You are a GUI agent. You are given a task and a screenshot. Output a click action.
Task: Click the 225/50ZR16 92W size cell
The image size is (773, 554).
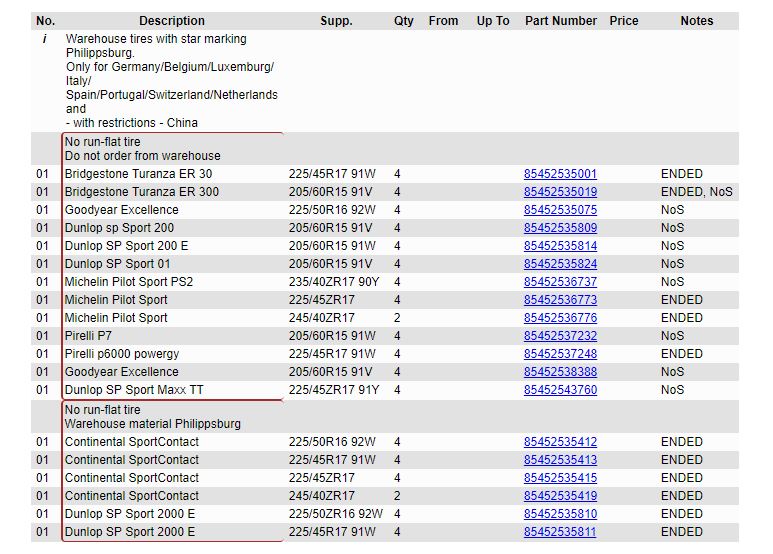tap(335, 514)
